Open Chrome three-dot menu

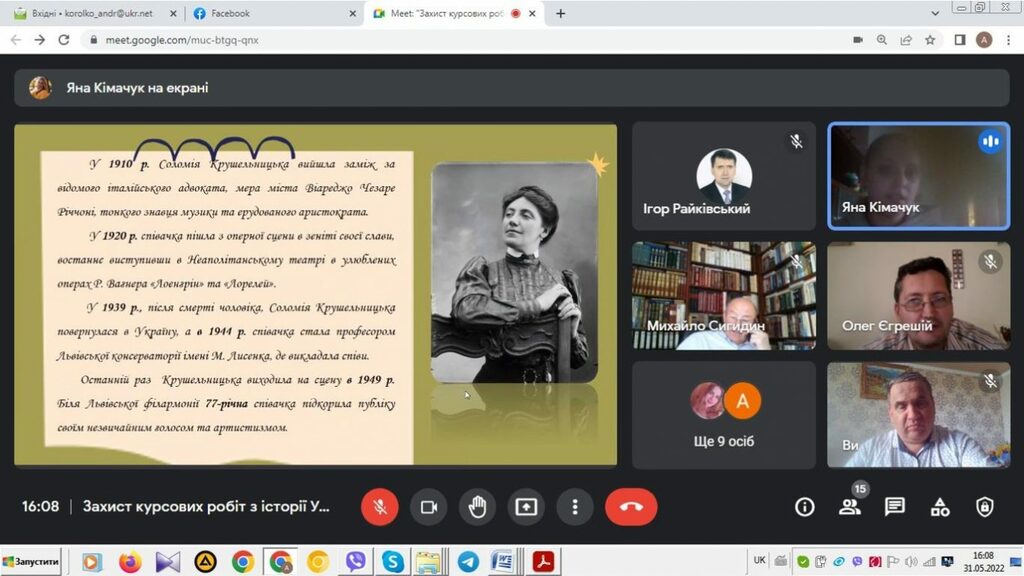point(1008,40)
